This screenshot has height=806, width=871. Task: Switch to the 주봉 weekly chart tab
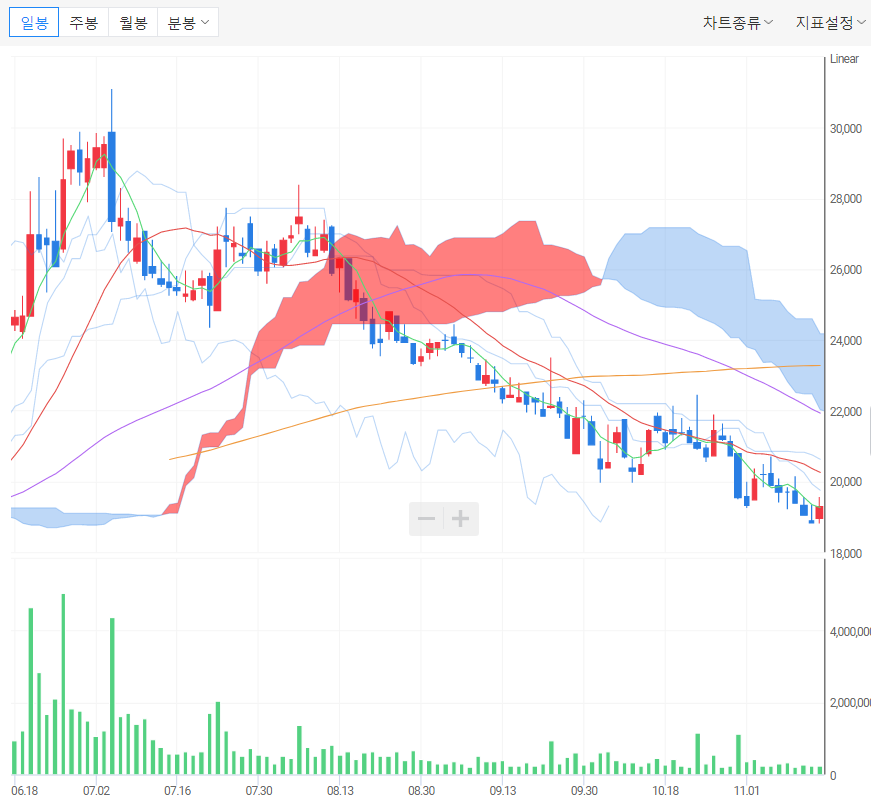coord(83,23)
